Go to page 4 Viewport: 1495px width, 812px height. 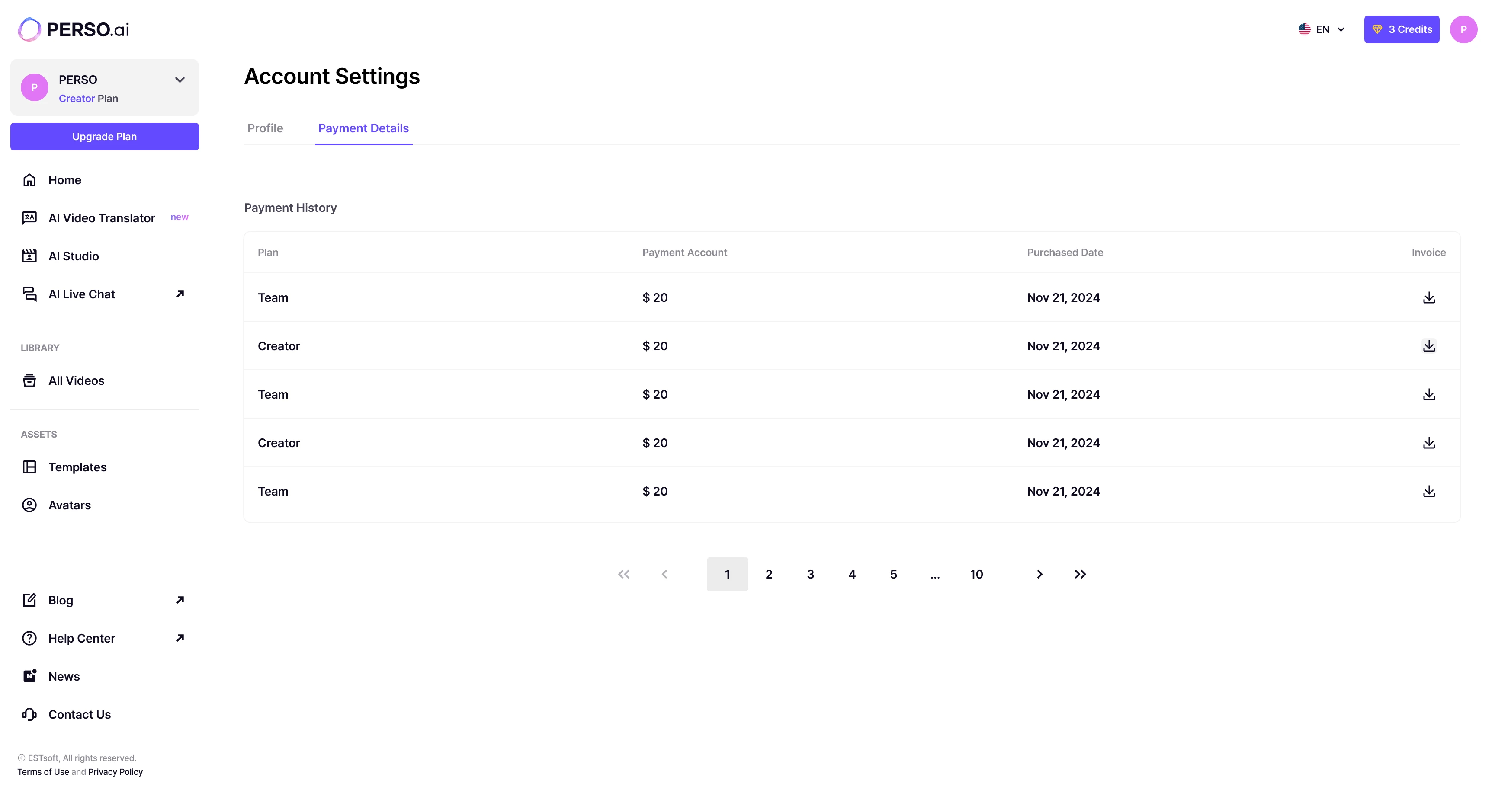click(852, 574)
